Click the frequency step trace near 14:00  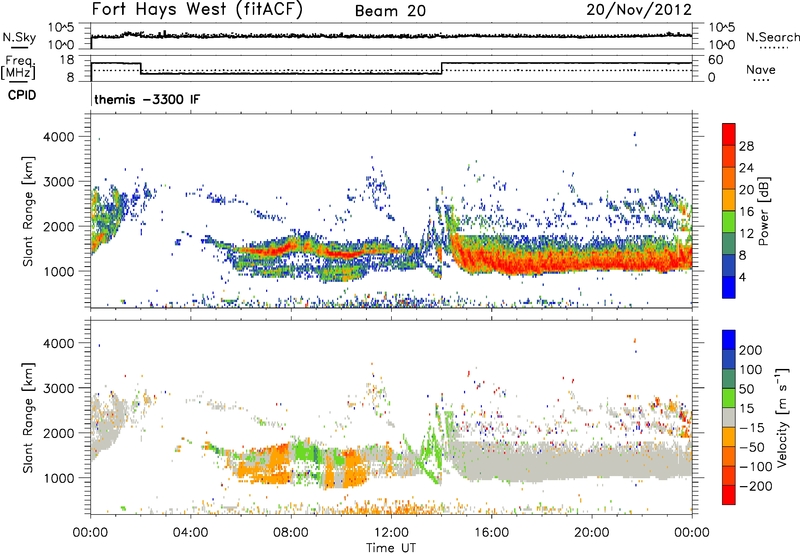tap(442, 68)
